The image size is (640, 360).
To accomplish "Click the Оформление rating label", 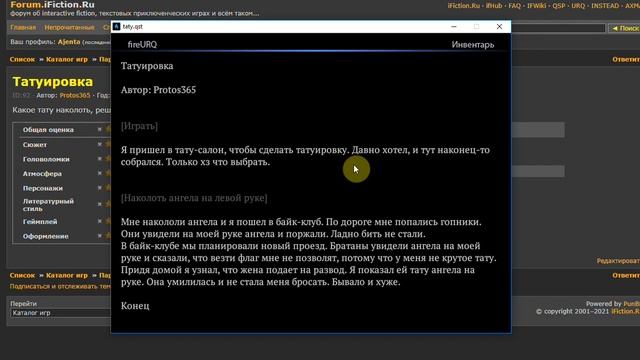I will tap(46, 236).
